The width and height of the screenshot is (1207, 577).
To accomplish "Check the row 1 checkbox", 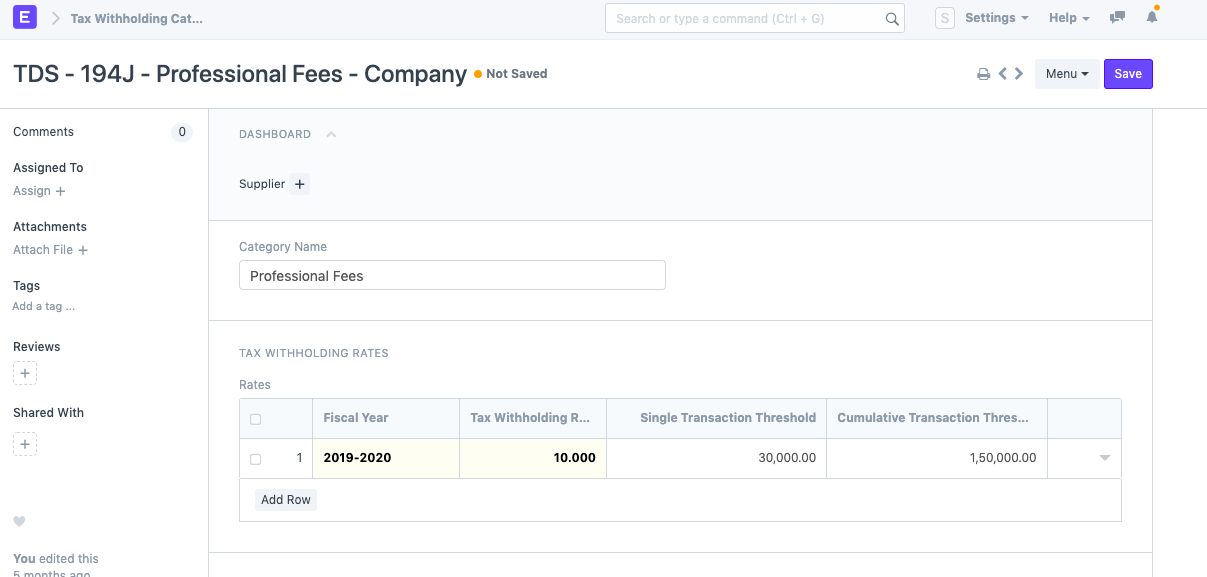I will (x=255, y=459).
